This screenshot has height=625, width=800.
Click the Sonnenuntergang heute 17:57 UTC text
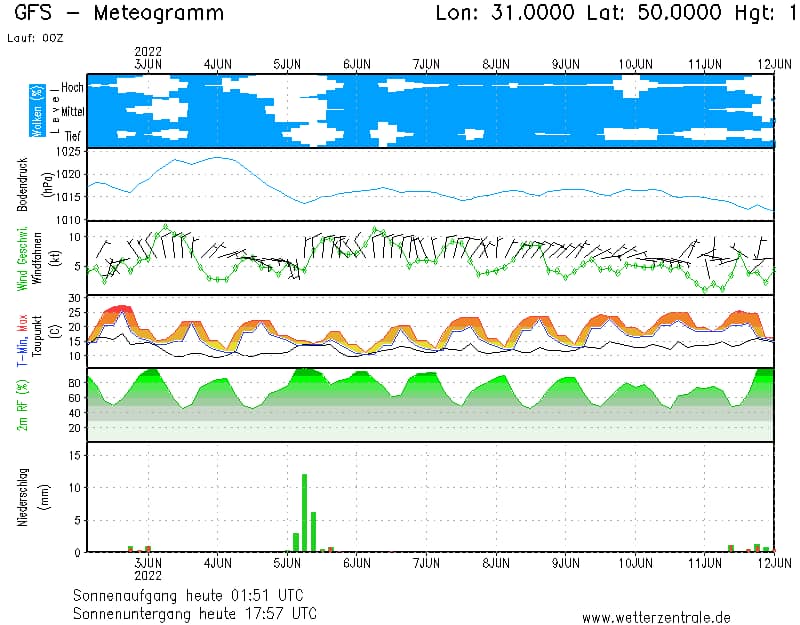point(195,612)
